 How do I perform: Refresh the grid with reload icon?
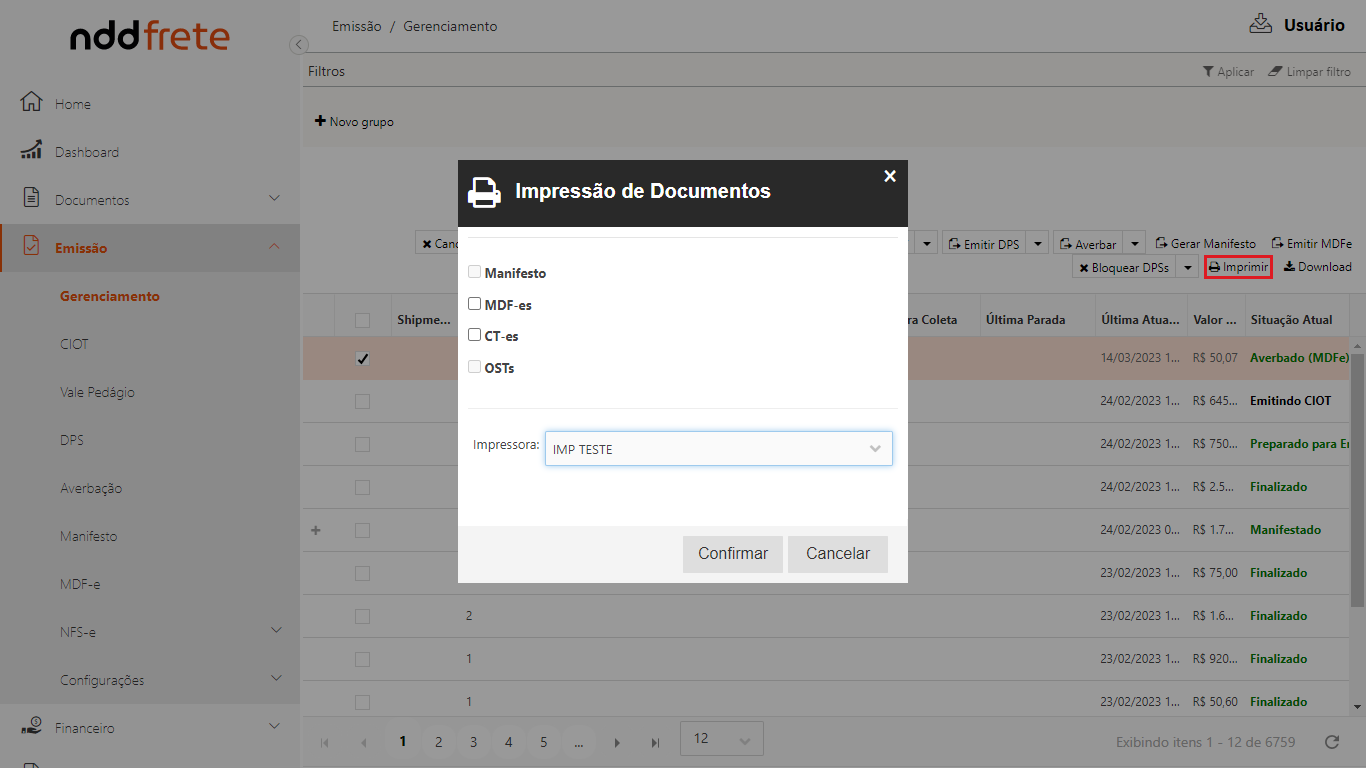[1331, 742]
